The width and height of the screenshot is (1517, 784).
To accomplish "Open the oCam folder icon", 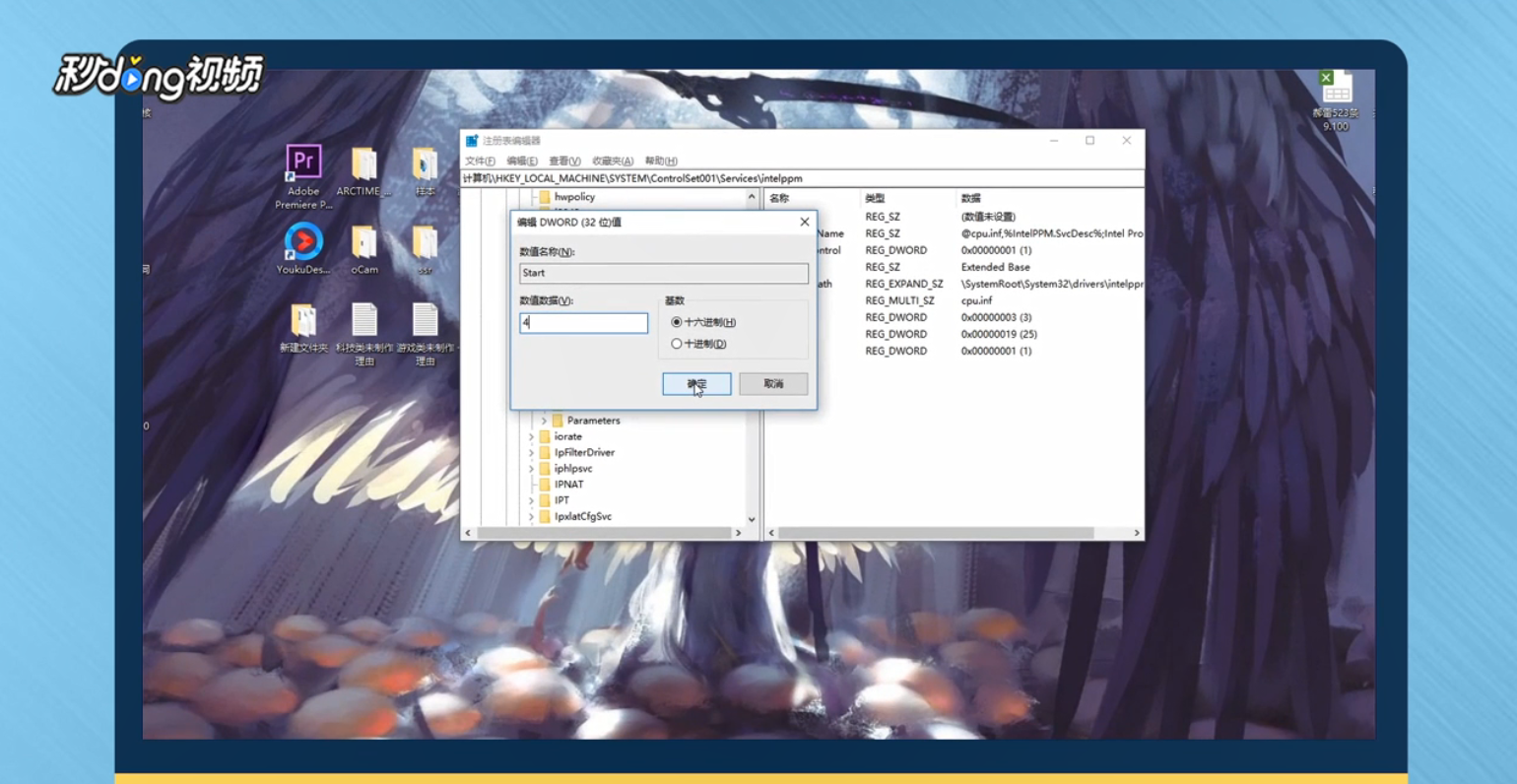I will [x=363, y=249].
